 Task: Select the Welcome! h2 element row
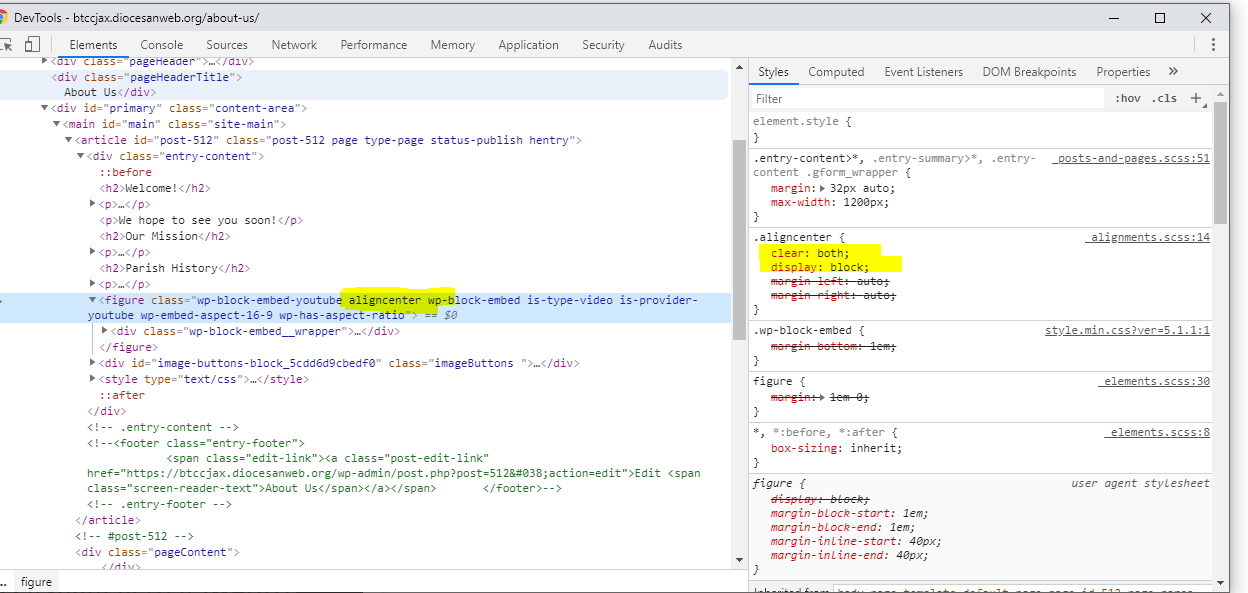tap(155, 188)
